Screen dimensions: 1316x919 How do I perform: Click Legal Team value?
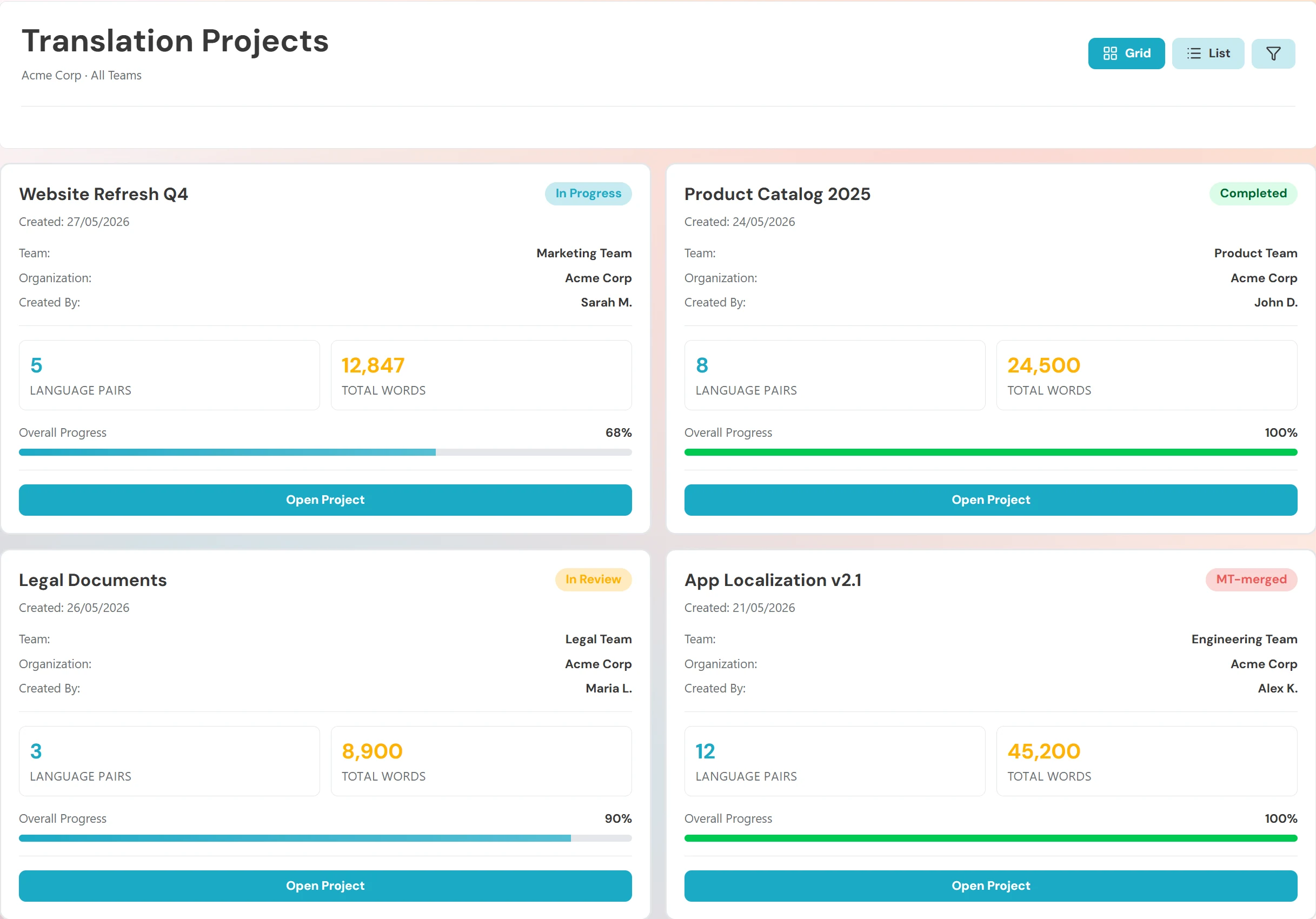[599, 640]
